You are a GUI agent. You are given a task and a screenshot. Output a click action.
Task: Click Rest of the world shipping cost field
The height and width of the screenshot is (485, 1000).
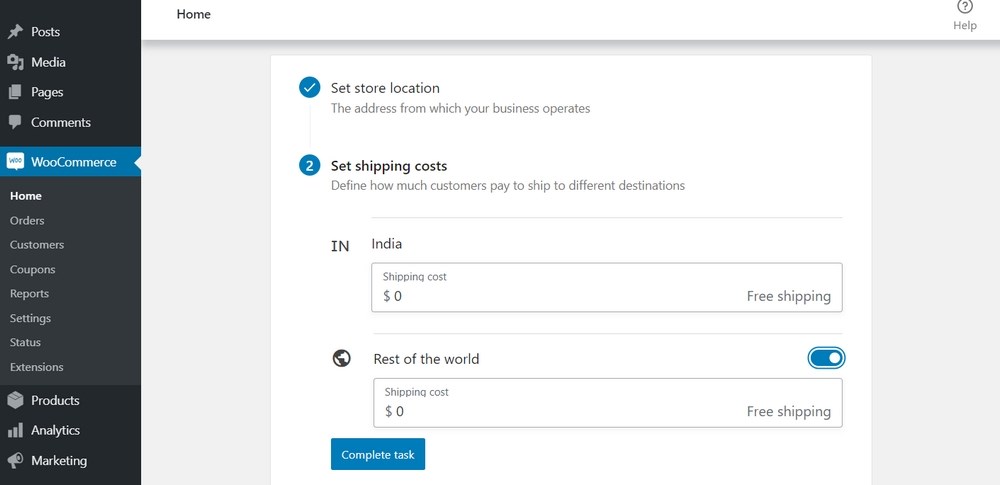click(x=607, y=403)
